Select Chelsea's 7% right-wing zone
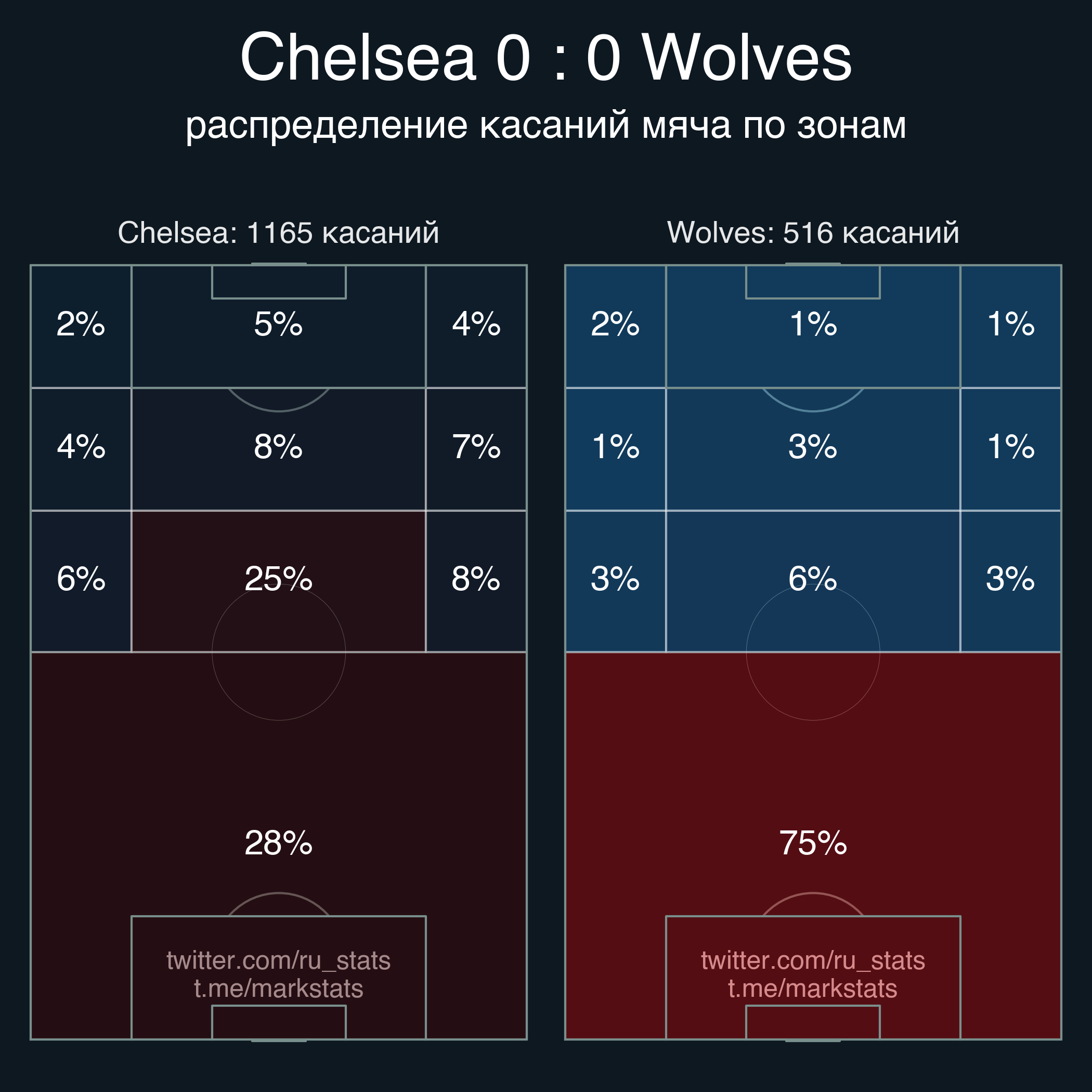This screenshot has height=1092, width=1092. (476, 447)
